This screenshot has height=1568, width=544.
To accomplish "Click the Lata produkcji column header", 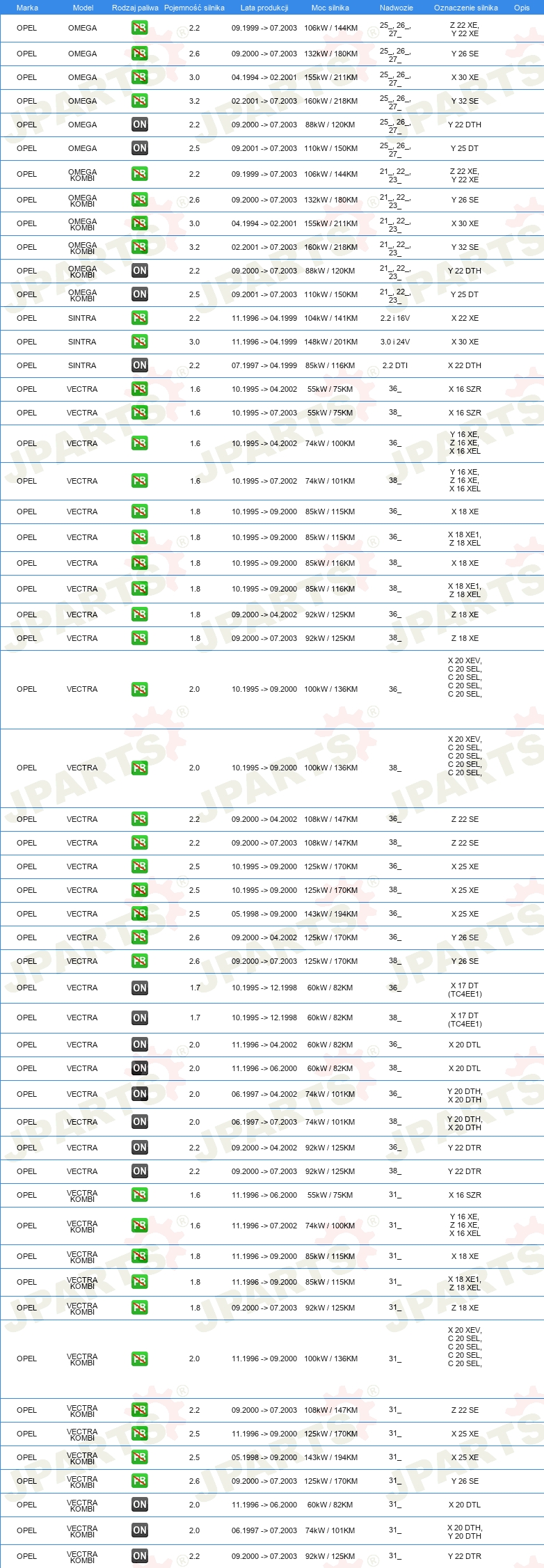I will coord(264,8).
